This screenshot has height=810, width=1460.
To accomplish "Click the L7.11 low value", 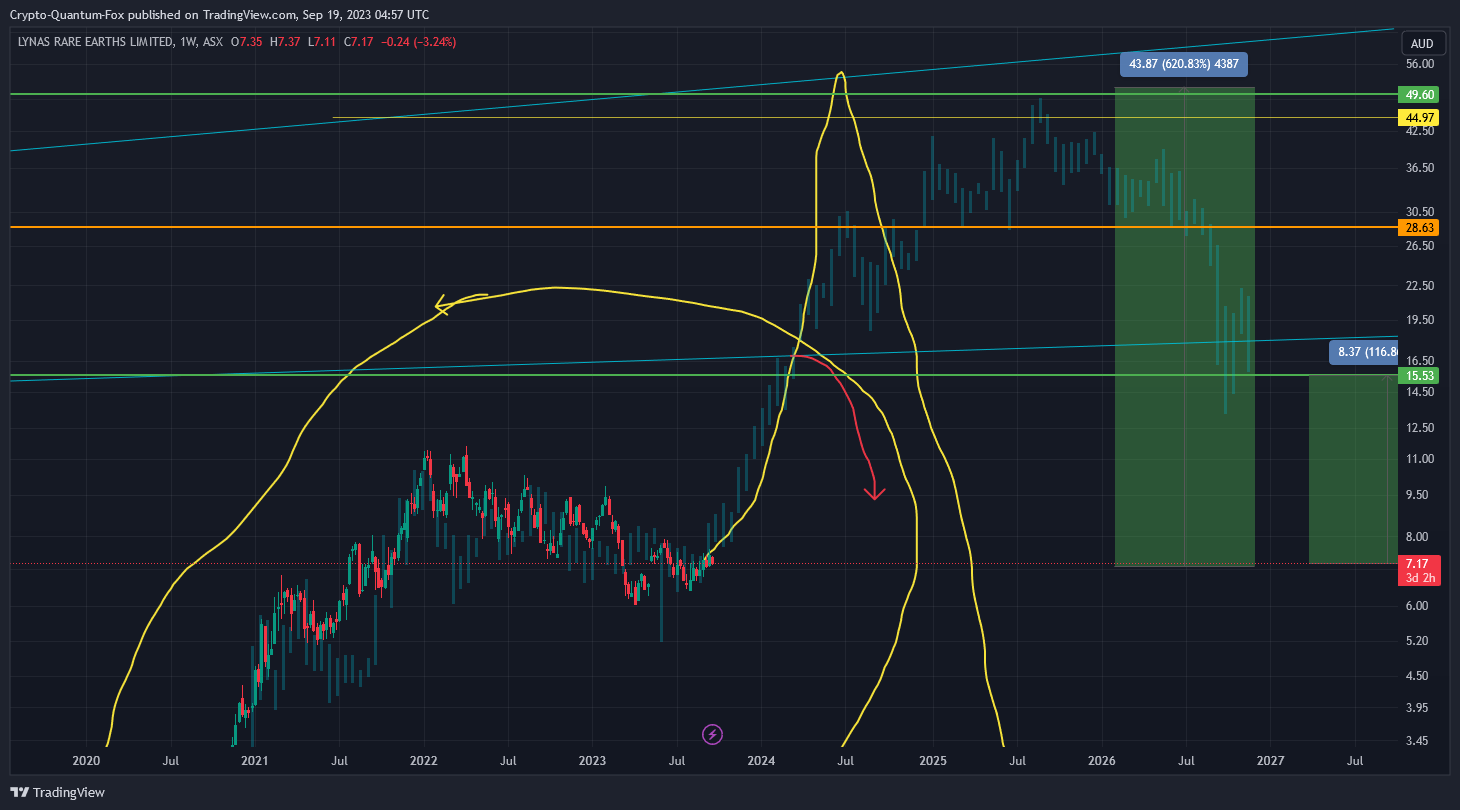I will pos(322,42).
